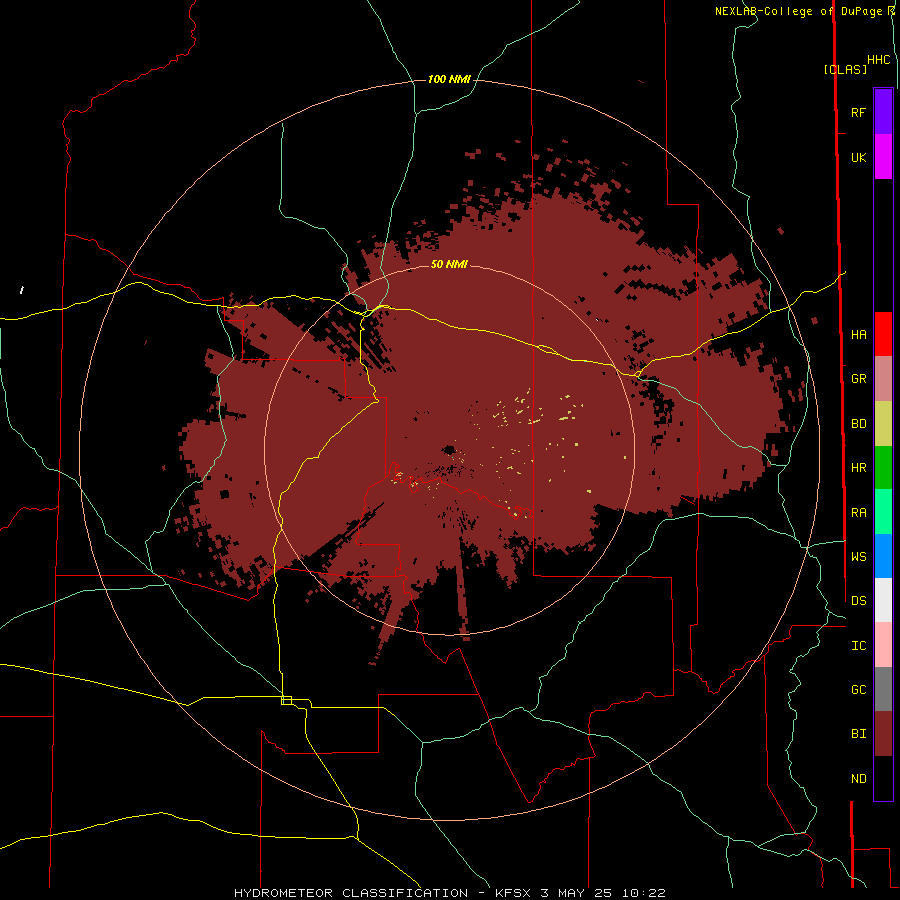Screen dimensions: 900x900
Task: Click the "RA" legend label
Action: (x=858, y=513)
